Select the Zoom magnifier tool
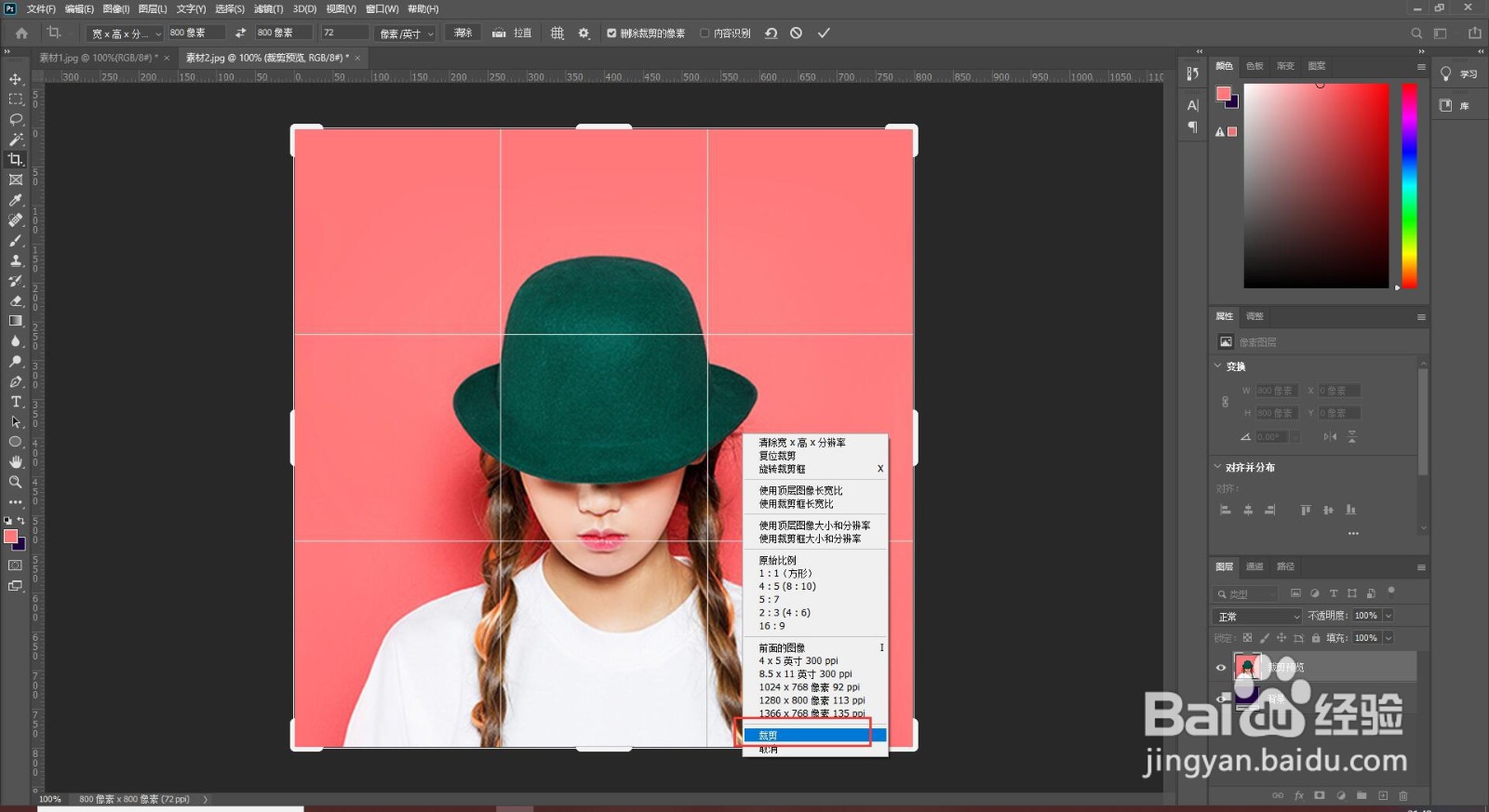The height and width of the screenshot is (812, 1489). [16, 482]
